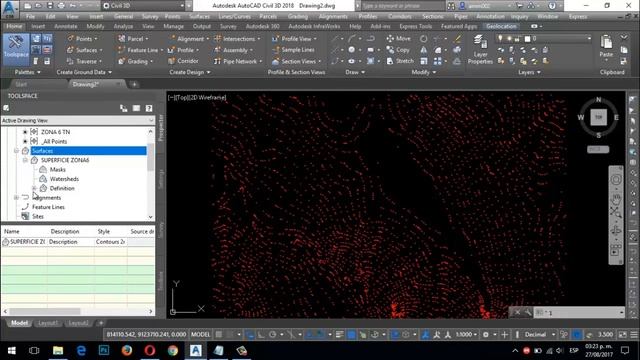This screenshot has height=360, width=640.
Task: Click the Move tool in Modify panel
Action: (x=398, y=38)
